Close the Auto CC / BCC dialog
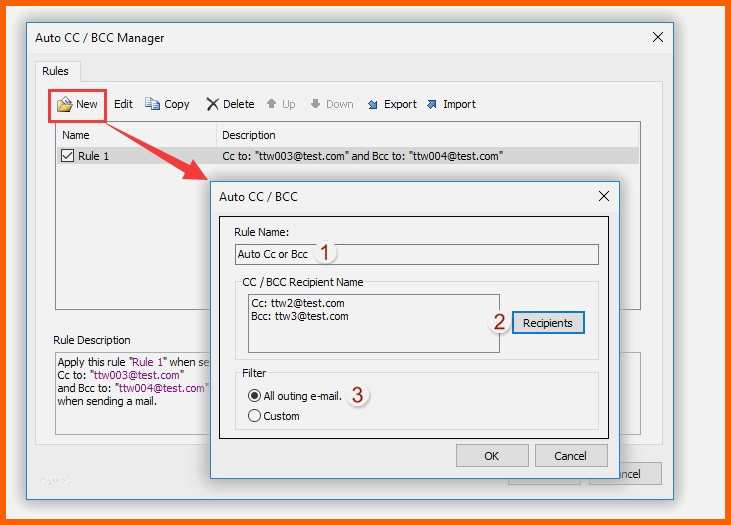Image resolution: width=731 pixels, height=525 pixels. (604, 196)
